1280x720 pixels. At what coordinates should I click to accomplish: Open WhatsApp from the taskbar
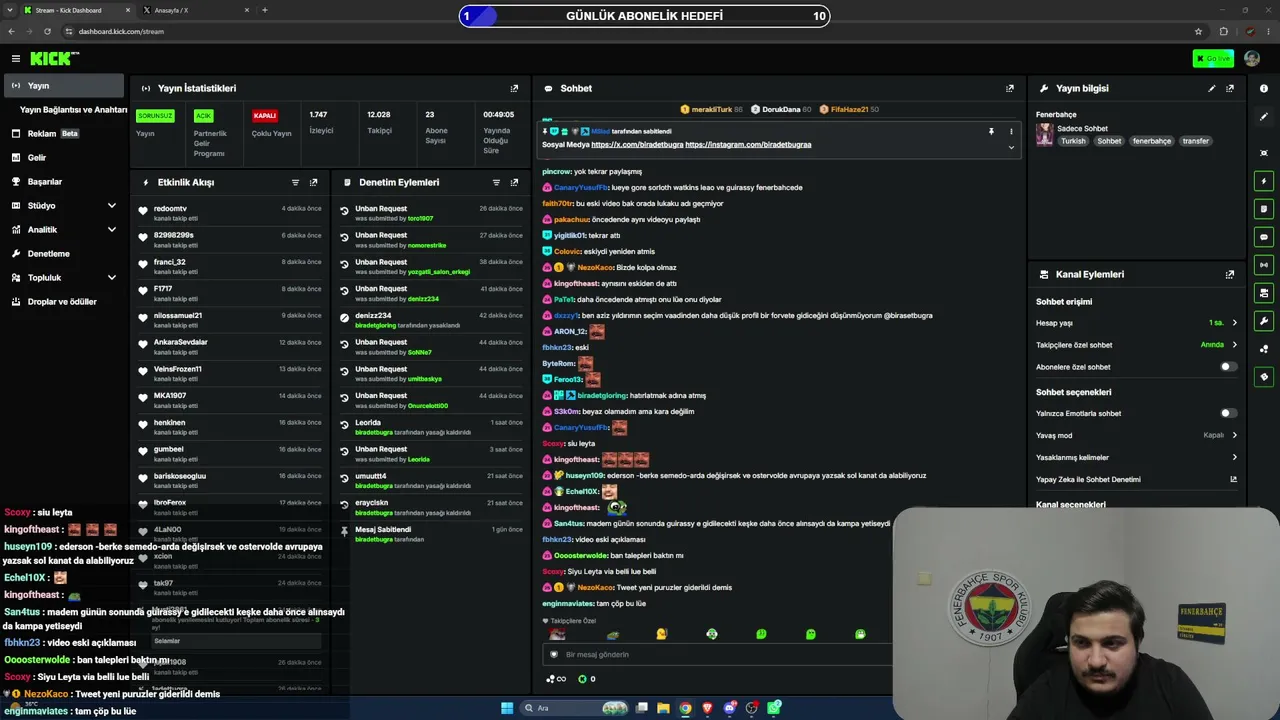click(774, 708)
